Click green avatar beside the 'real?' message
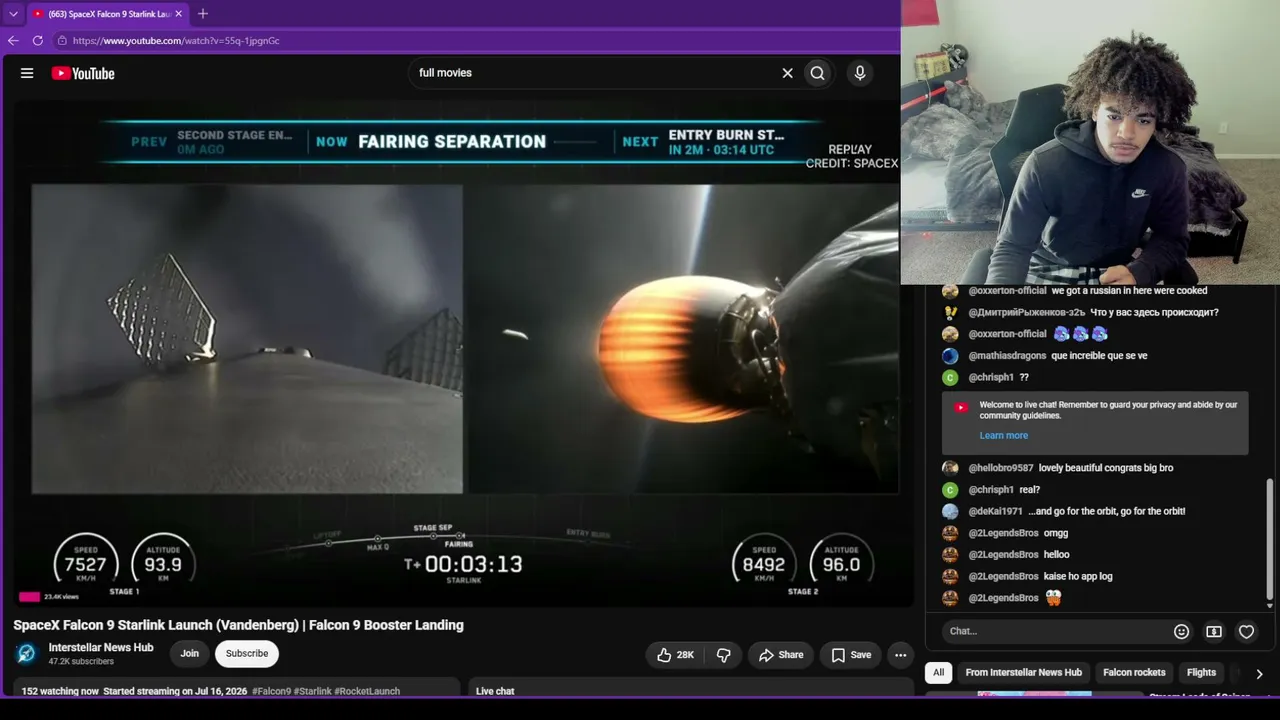 [x=950, y=490]
